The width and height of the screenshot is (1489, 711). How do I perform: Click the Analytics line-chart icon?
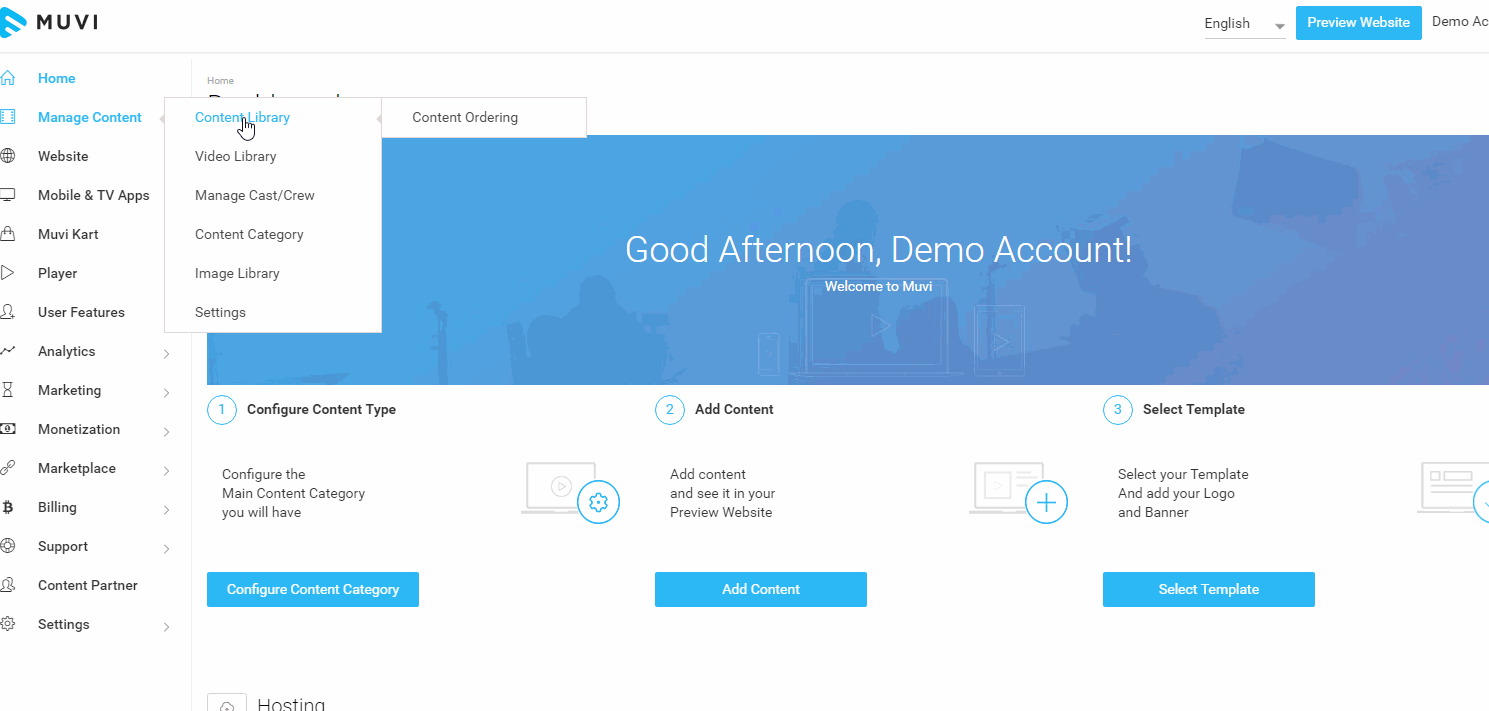pos(8,351)
